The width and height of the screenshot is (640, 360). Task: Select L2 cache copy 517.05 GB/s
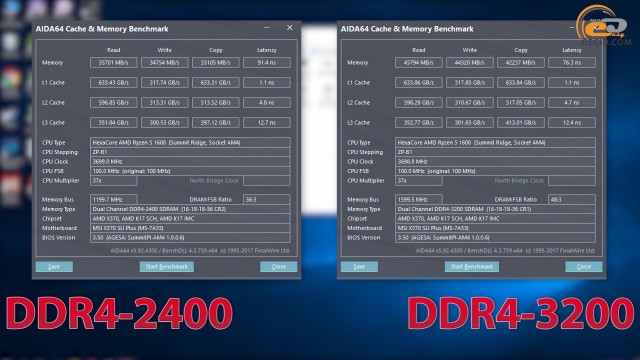(x=521, y=102)
